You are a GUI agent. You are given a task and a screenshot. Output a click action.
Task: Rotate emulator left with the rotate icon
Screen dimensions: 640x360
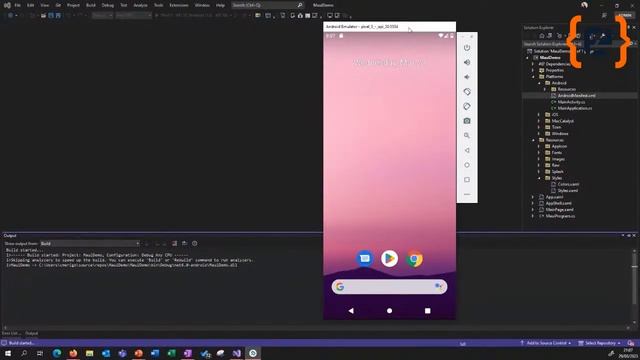467,92
